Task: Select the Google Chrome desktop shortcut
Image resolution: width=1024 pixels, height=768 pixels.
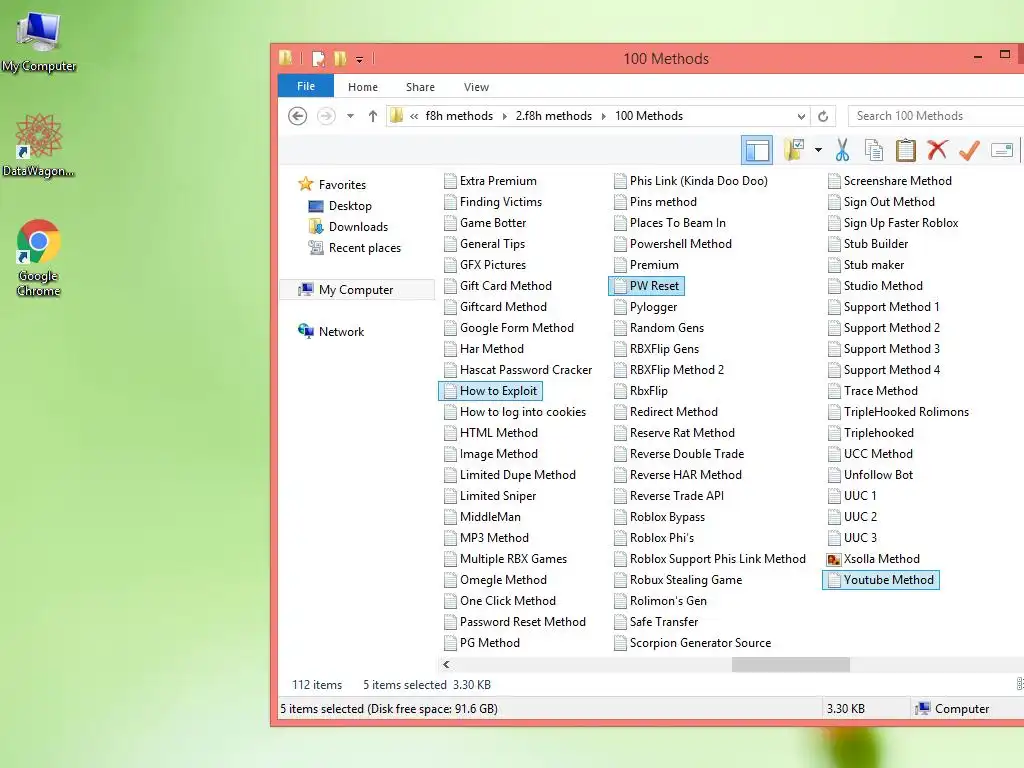Action: [x=39, y=258]
